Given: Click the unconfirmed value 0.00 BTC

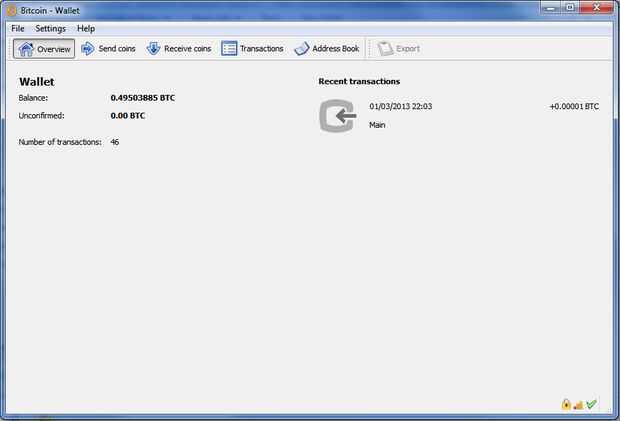Looking at the screenshot, I should point(128,116).
